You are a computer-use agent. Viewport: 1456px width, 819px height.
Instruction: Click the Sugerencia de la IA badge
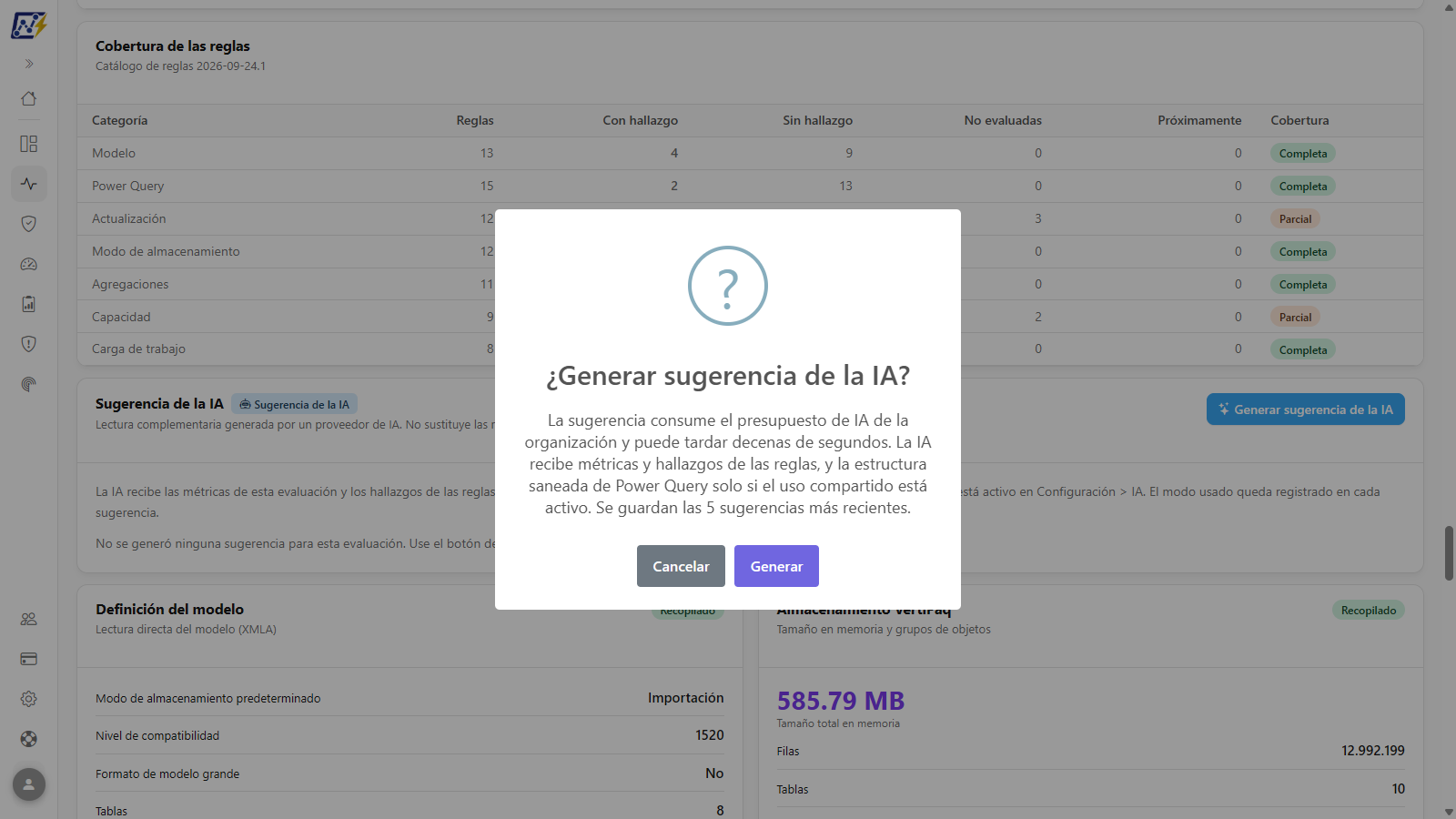click(295, 404)
